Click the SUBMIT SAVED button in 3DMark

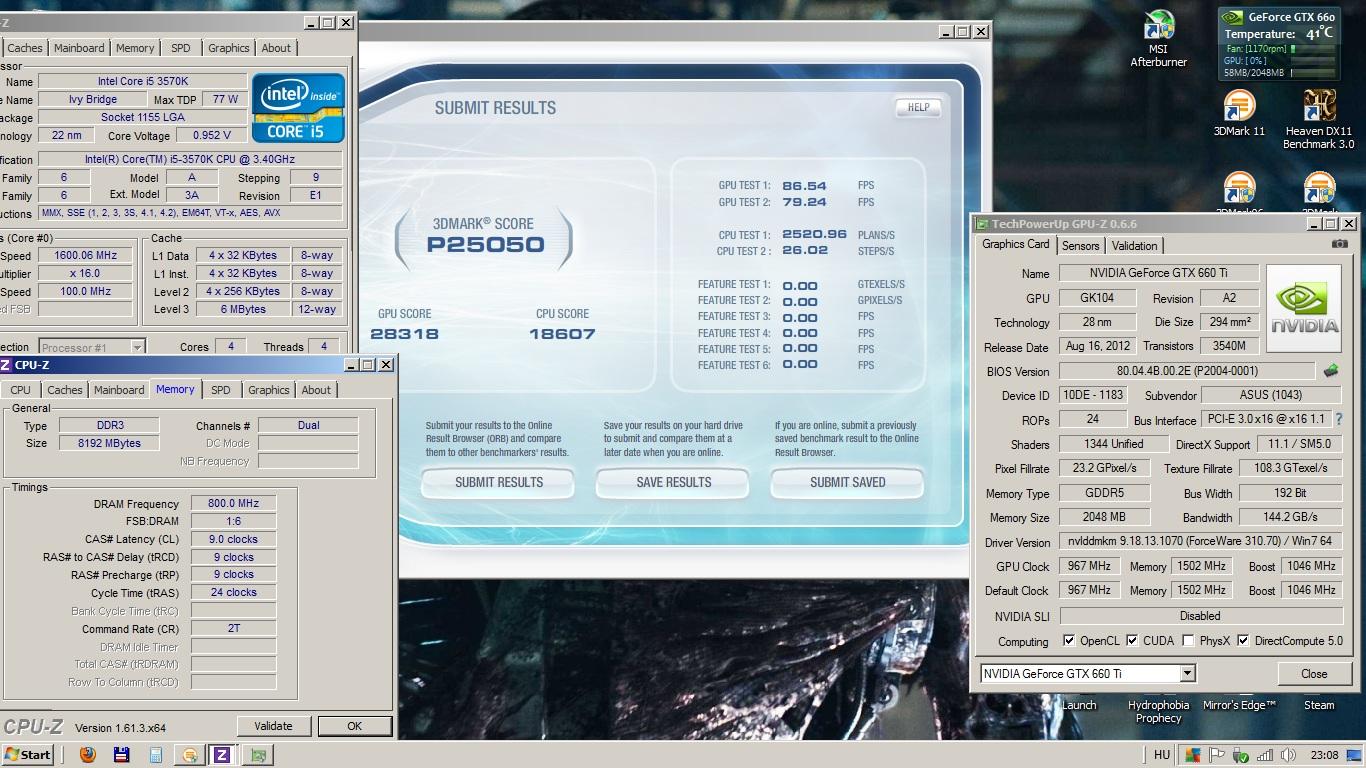click(x=847, y=482)
